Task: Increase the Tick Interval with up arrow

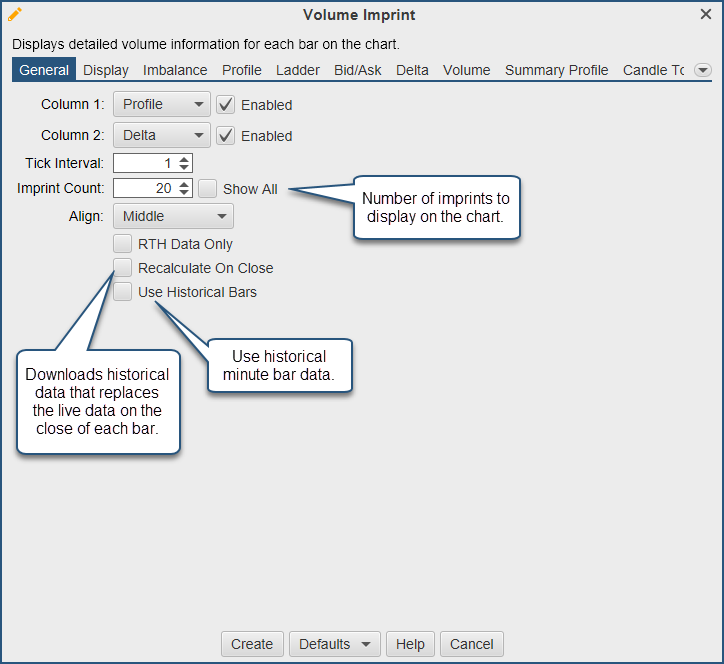Action: tap(184, 158)
